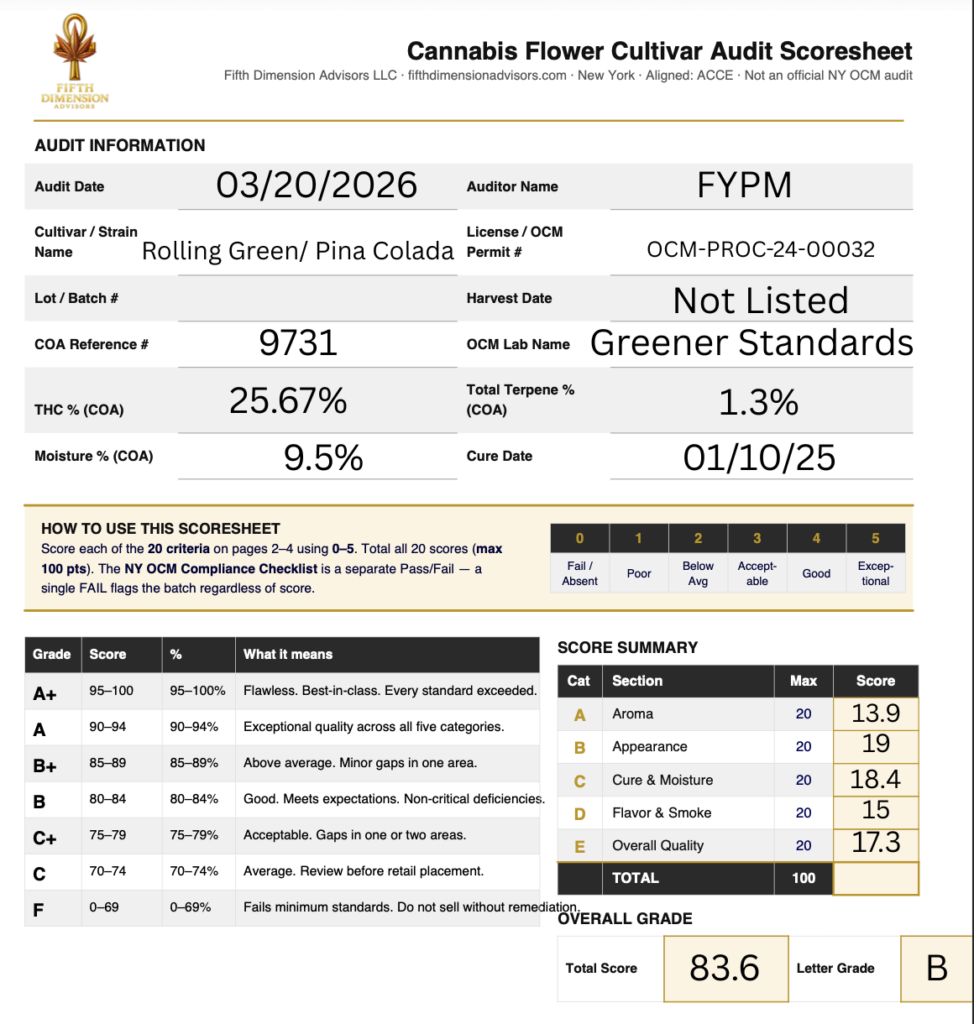Click the empty TOTAL score box
The width and height of the screenshot is (974, 1024).
(x=875, y=878)
